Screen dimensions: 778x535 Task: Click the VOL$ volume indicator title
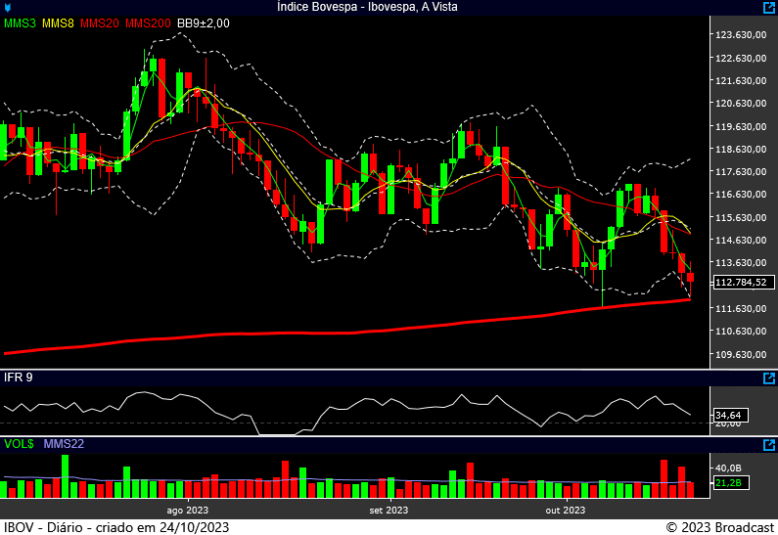click(x=18, y=444)
